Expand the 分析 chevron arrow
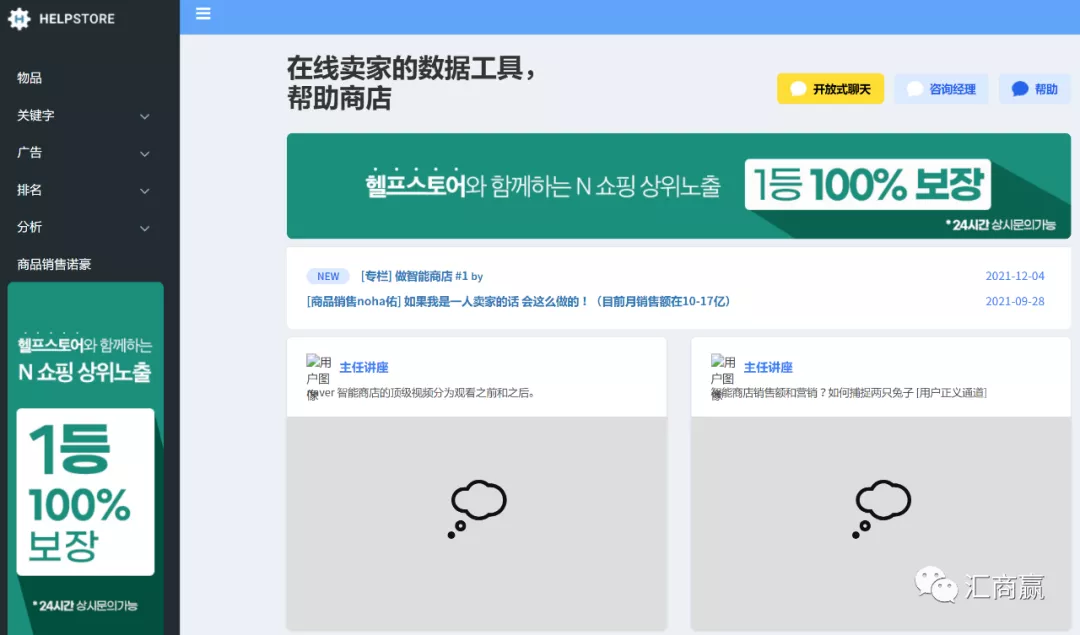Image resolution: width=1080 pixels, height=635 pixels. (145, 228)
